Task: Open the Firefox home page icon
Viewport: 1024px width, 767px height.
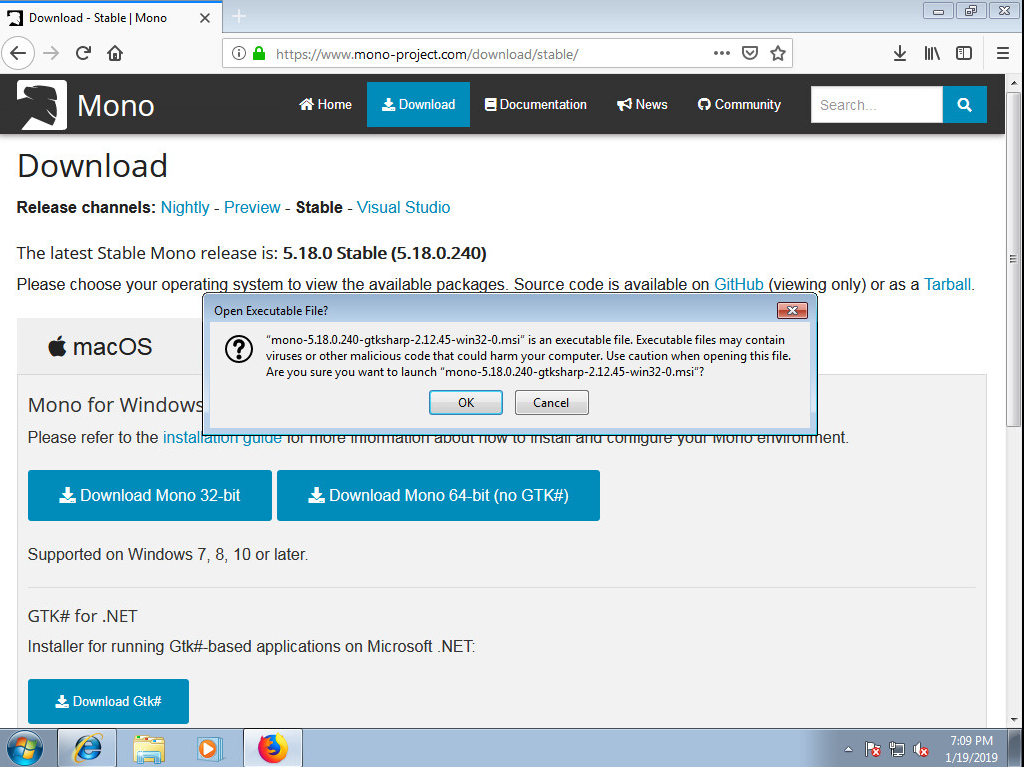Action: [x=115, y=54]
